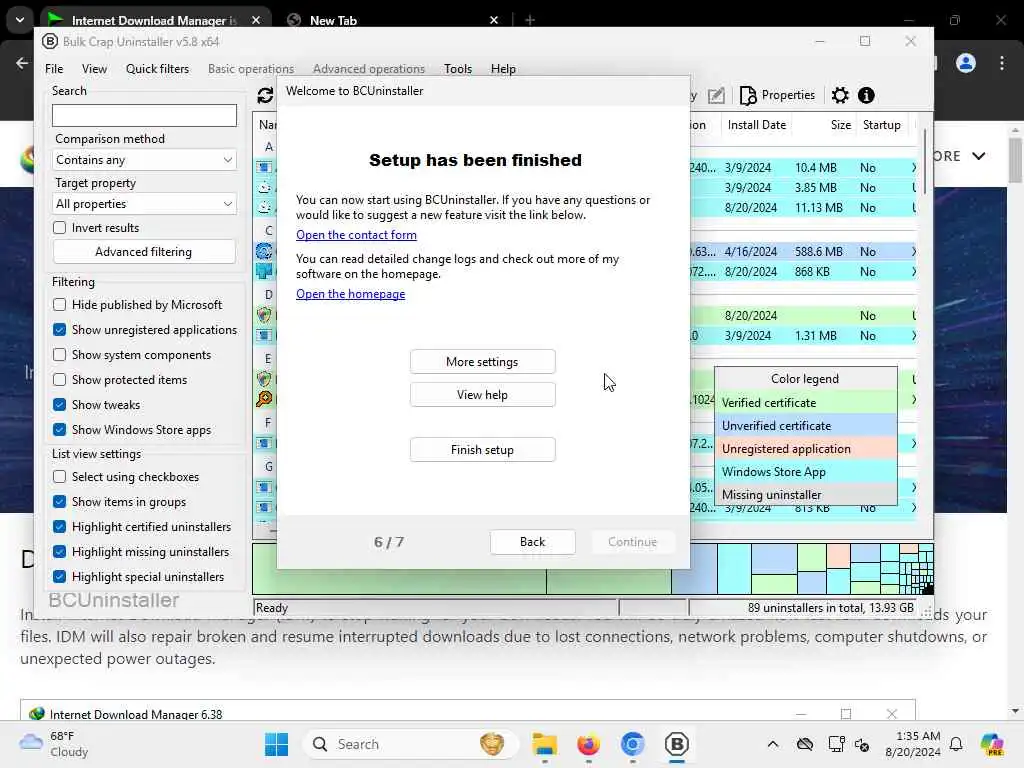Enable Show system components

coord(59,355)
